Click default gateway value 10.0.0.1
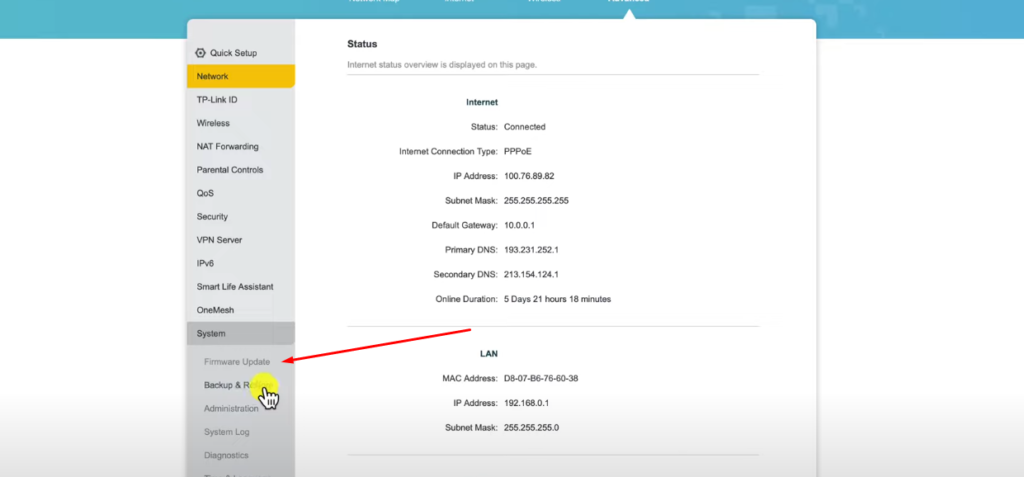Screen dimensions: 1024x477 click(x=519, y=225)
